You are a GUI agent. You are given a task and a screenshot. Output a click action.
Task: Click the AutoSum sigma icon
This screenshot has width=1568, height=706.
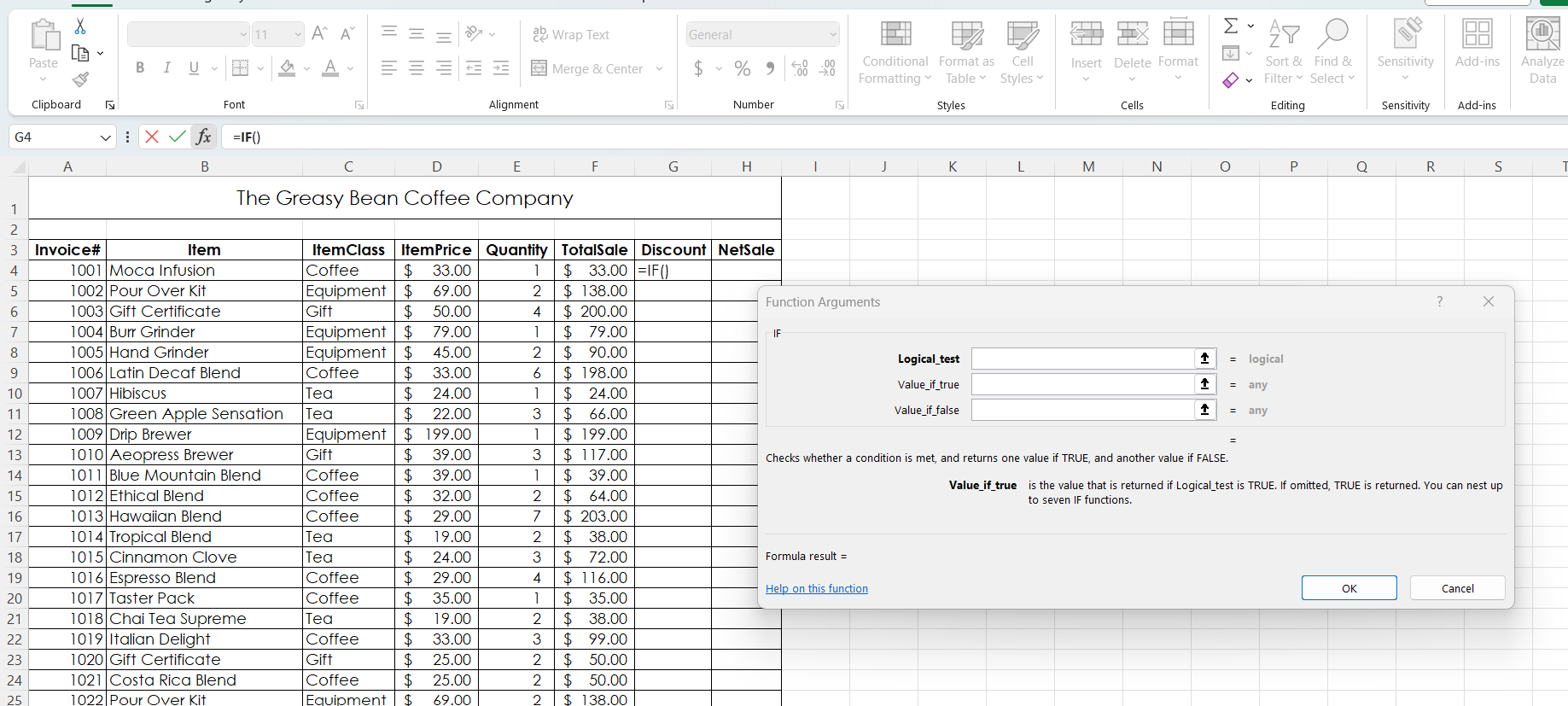click(x=1231, y=26)
